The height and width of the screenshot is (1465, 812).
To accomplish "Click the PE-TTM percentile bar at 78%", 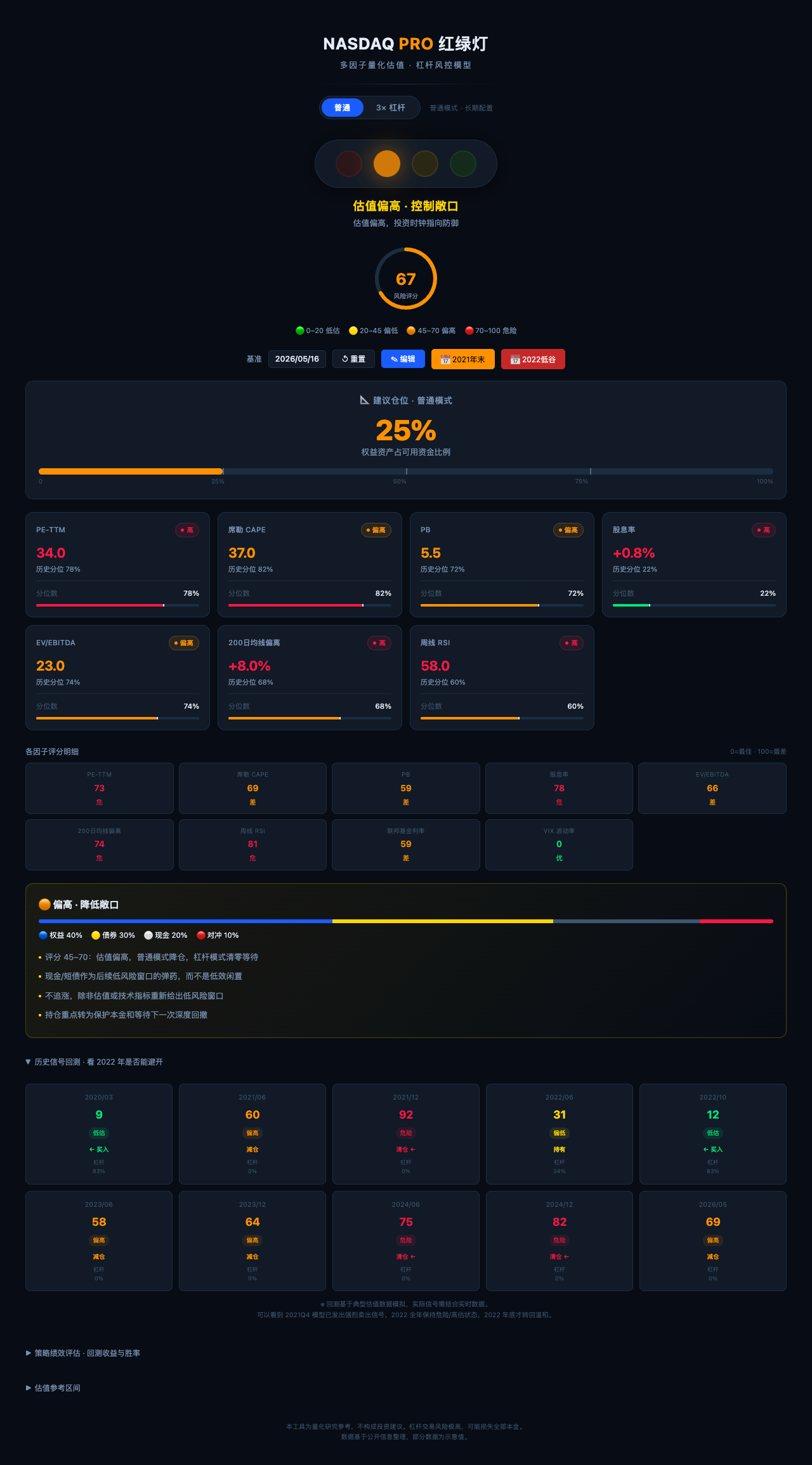I will pyautogui.click(x=117, y=605).
